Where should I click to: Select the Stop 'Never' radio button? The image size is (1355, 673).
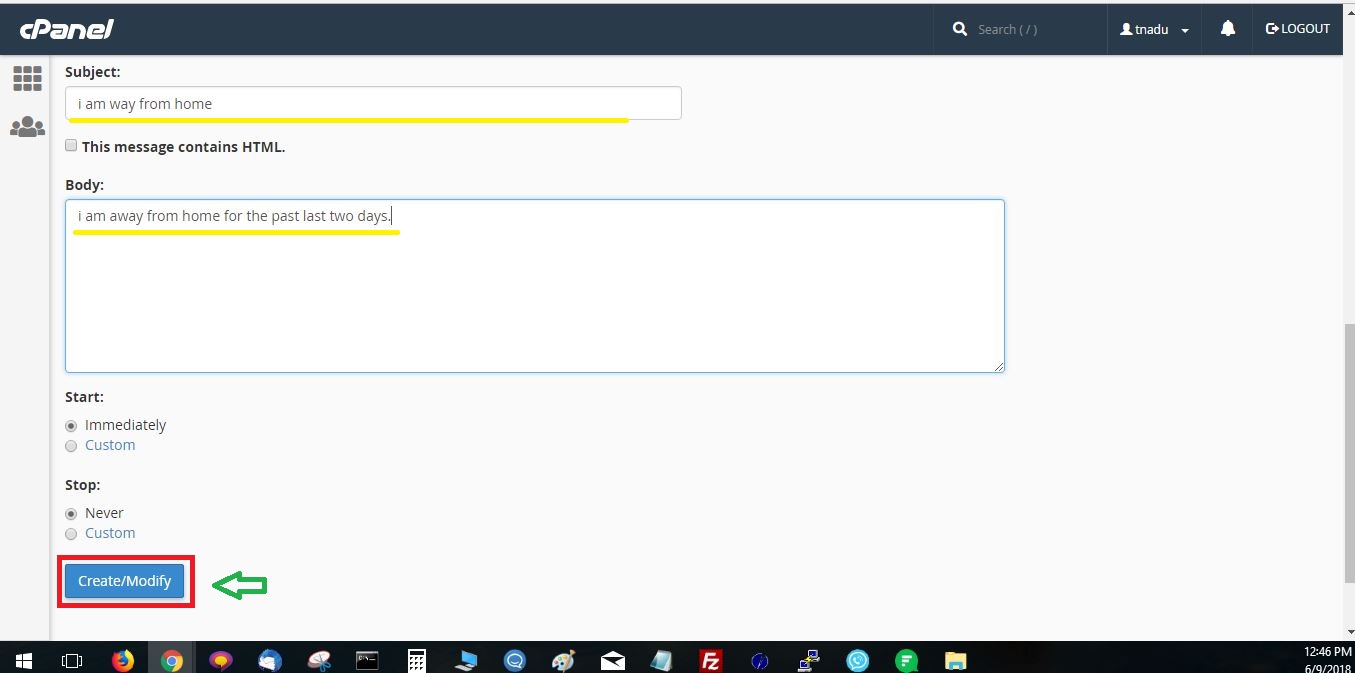[71, 513]
